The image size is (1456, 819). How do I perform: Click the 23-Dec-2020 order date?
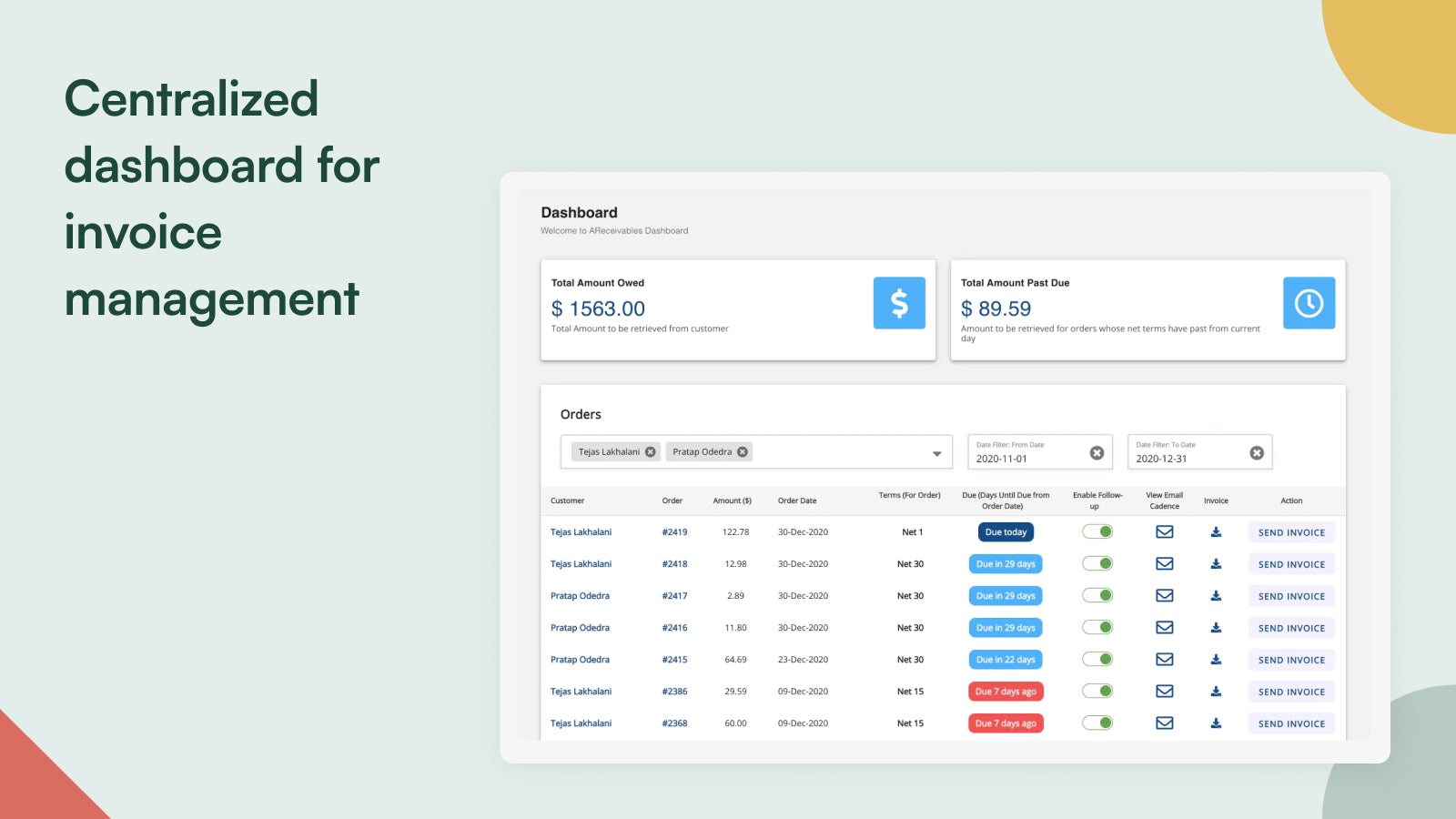tap(803, 660)
